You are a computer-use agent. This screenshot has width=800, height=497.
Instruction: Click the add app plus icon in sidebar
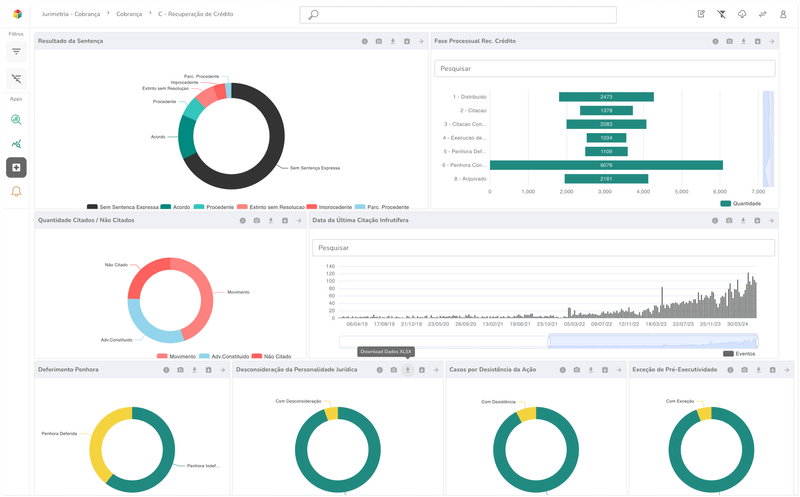pyautogui.click(x=16, y=167)
